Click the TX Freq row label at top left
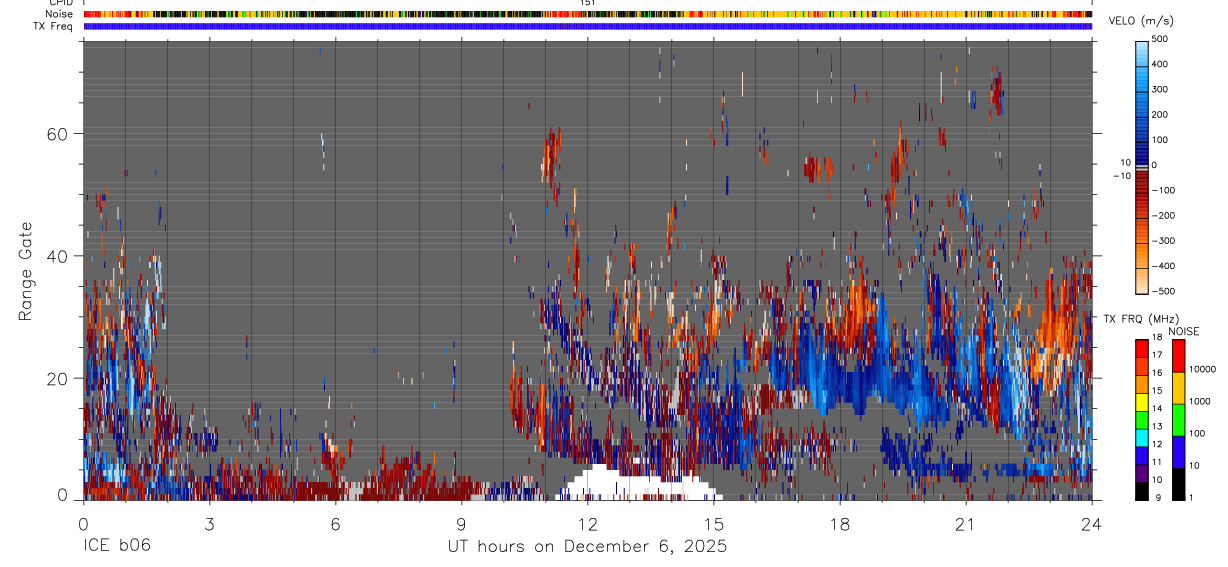 click(x=53, y=26)
